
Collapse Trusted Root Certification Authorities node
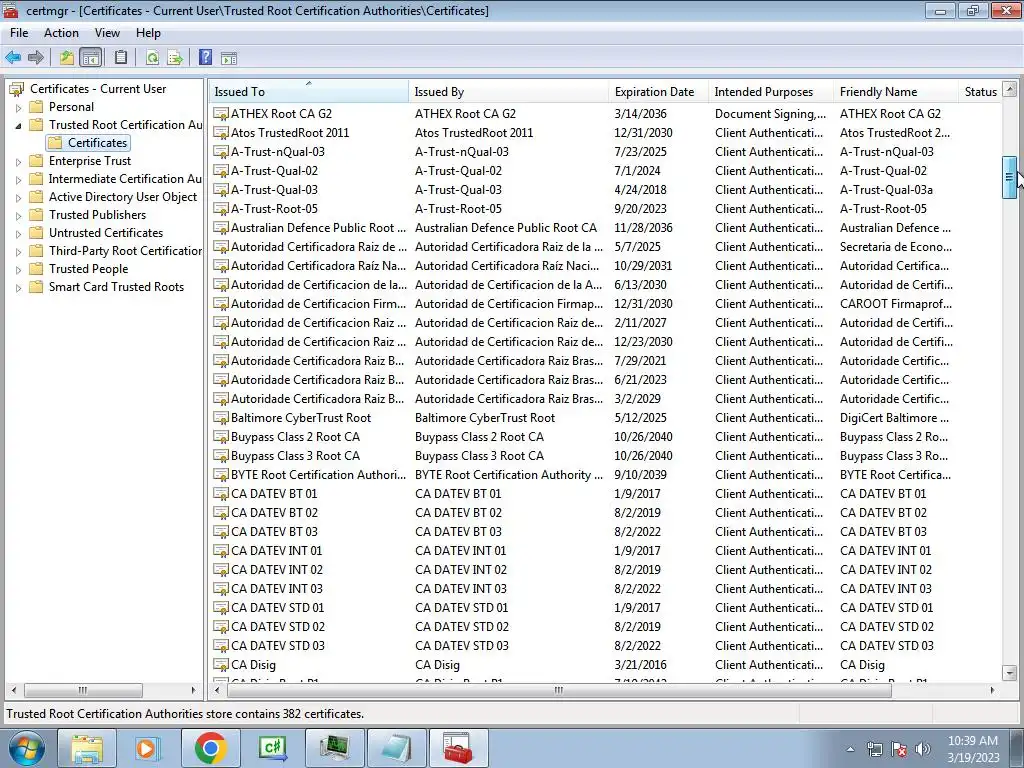point(18,125)
